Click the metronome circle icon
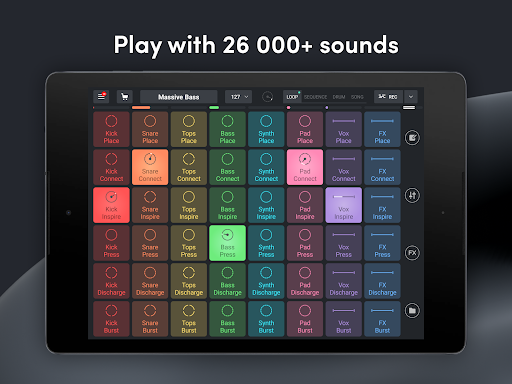This screenshot has height=384, width=512. click(x=267, y=97)
